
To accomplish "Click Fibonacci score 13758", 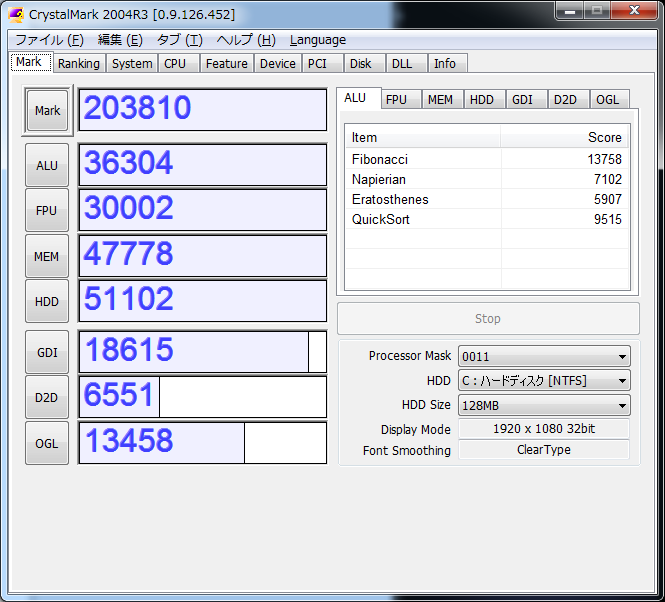I will pos(604,159).
